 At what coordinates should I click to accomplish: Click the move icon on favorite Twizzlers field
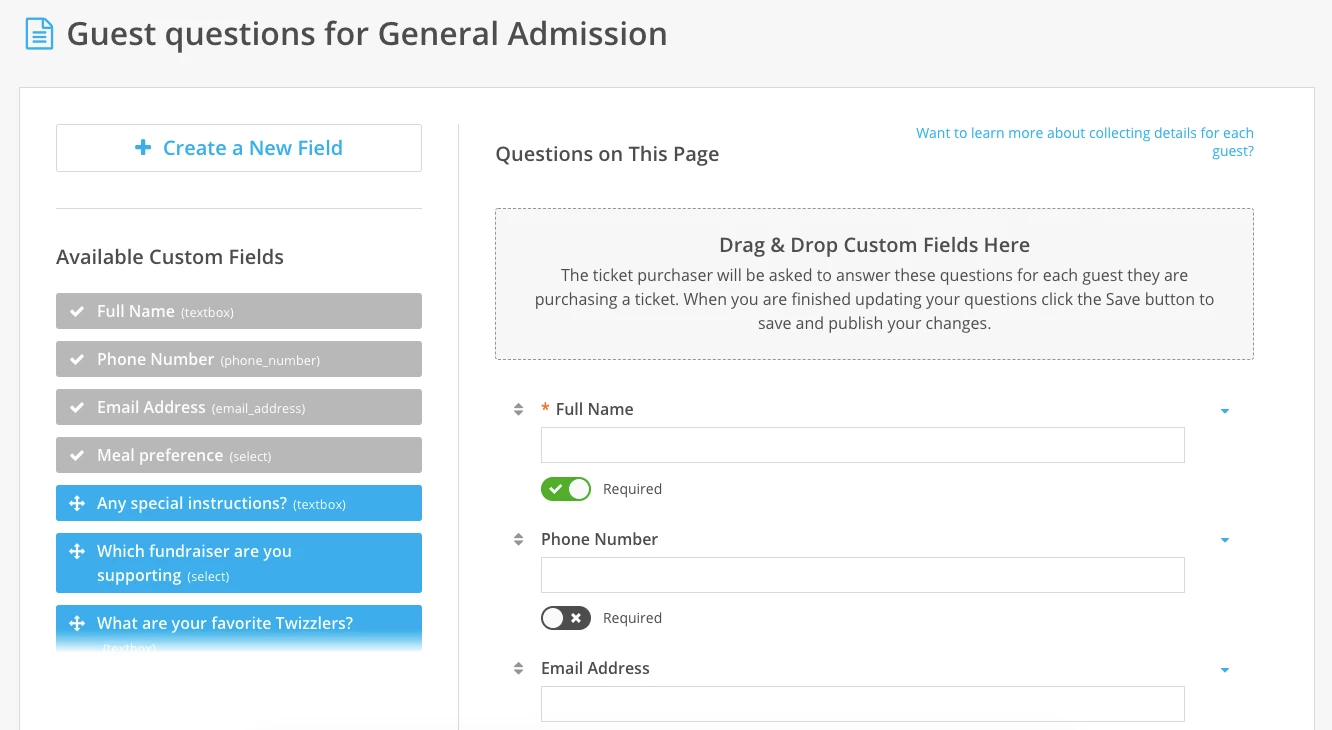[77, 623]
